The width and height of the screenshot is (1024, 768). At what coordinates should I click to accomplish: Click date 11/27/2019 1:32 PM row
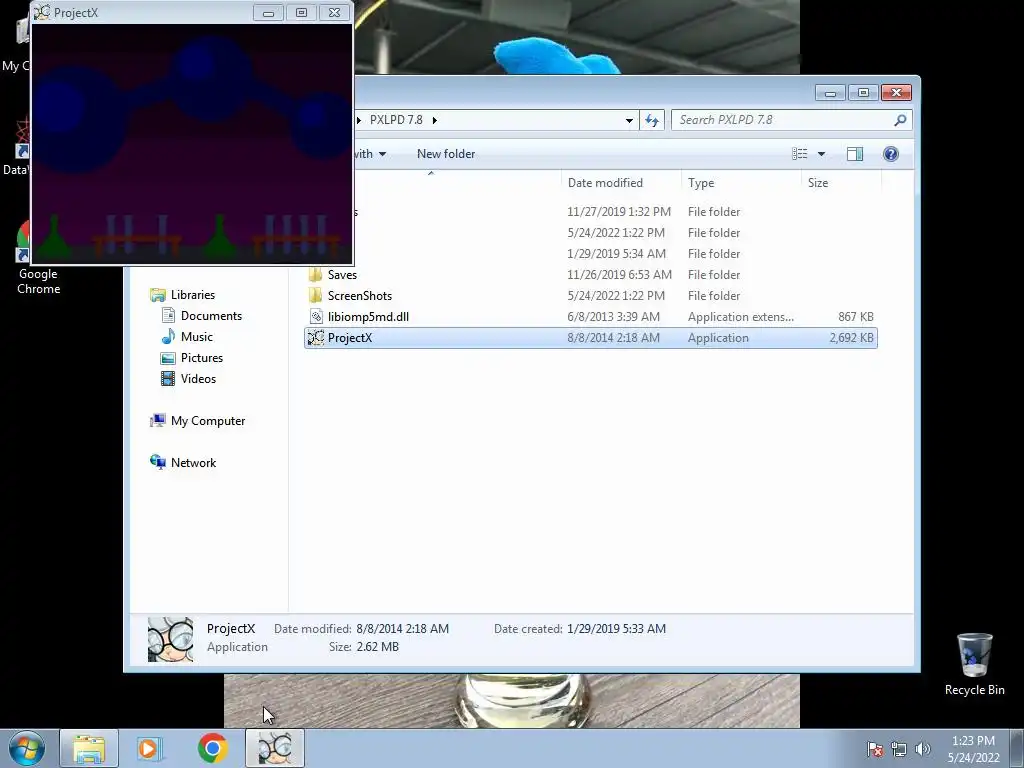click(618, 212)
